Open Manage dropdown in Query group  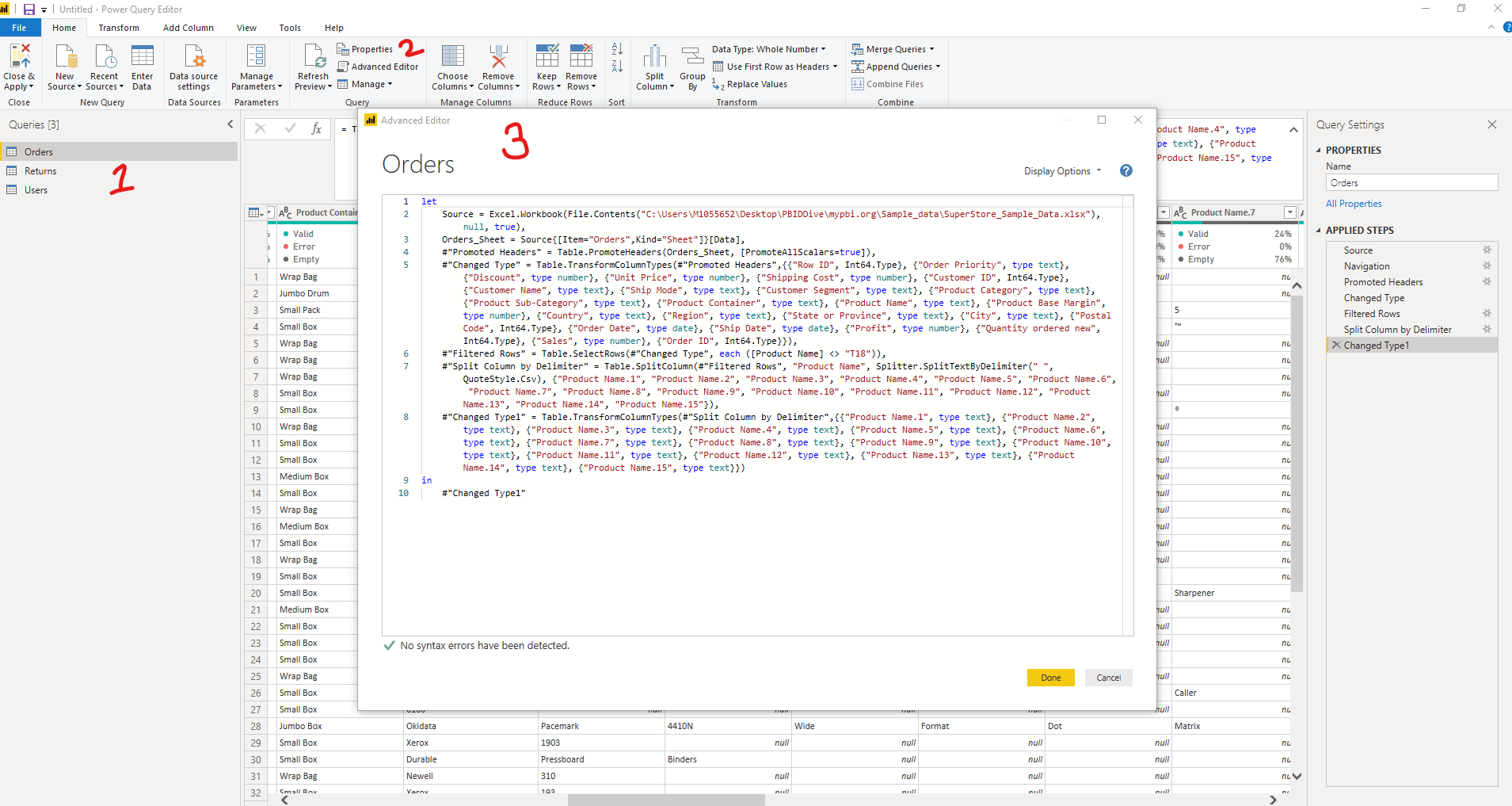coord(365,84)
